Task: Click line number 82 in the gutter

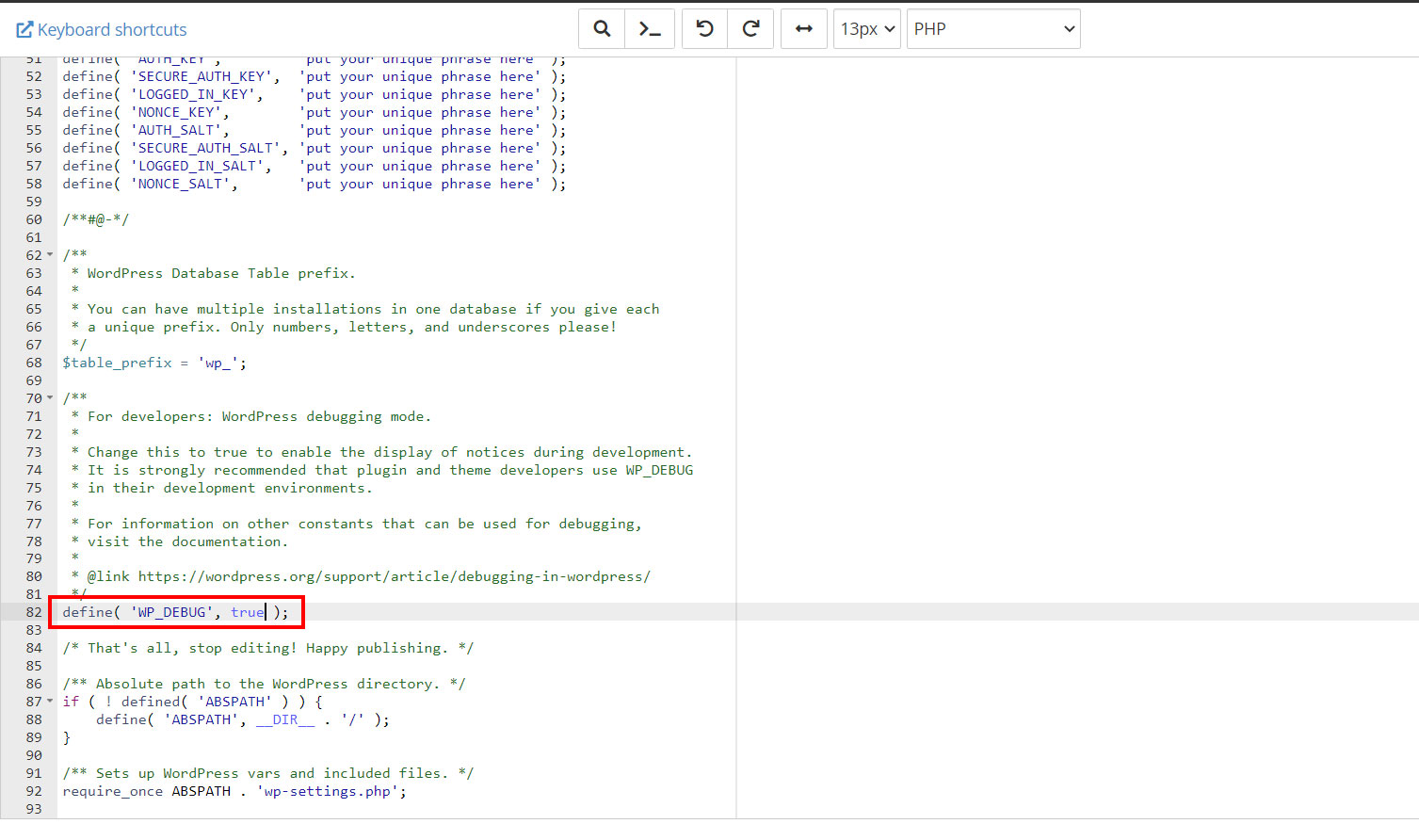Action: (x=34, y=612)
